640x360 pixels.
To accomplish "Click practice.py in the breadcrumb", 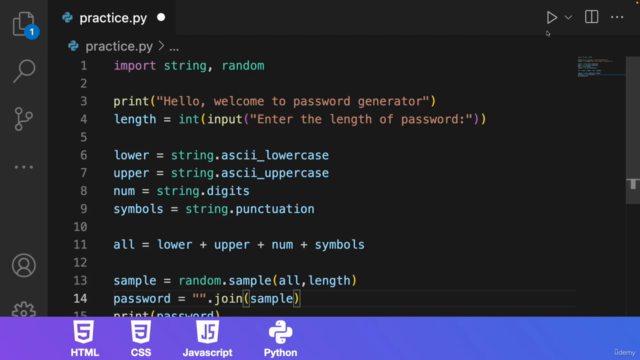I will click(119, 47).
